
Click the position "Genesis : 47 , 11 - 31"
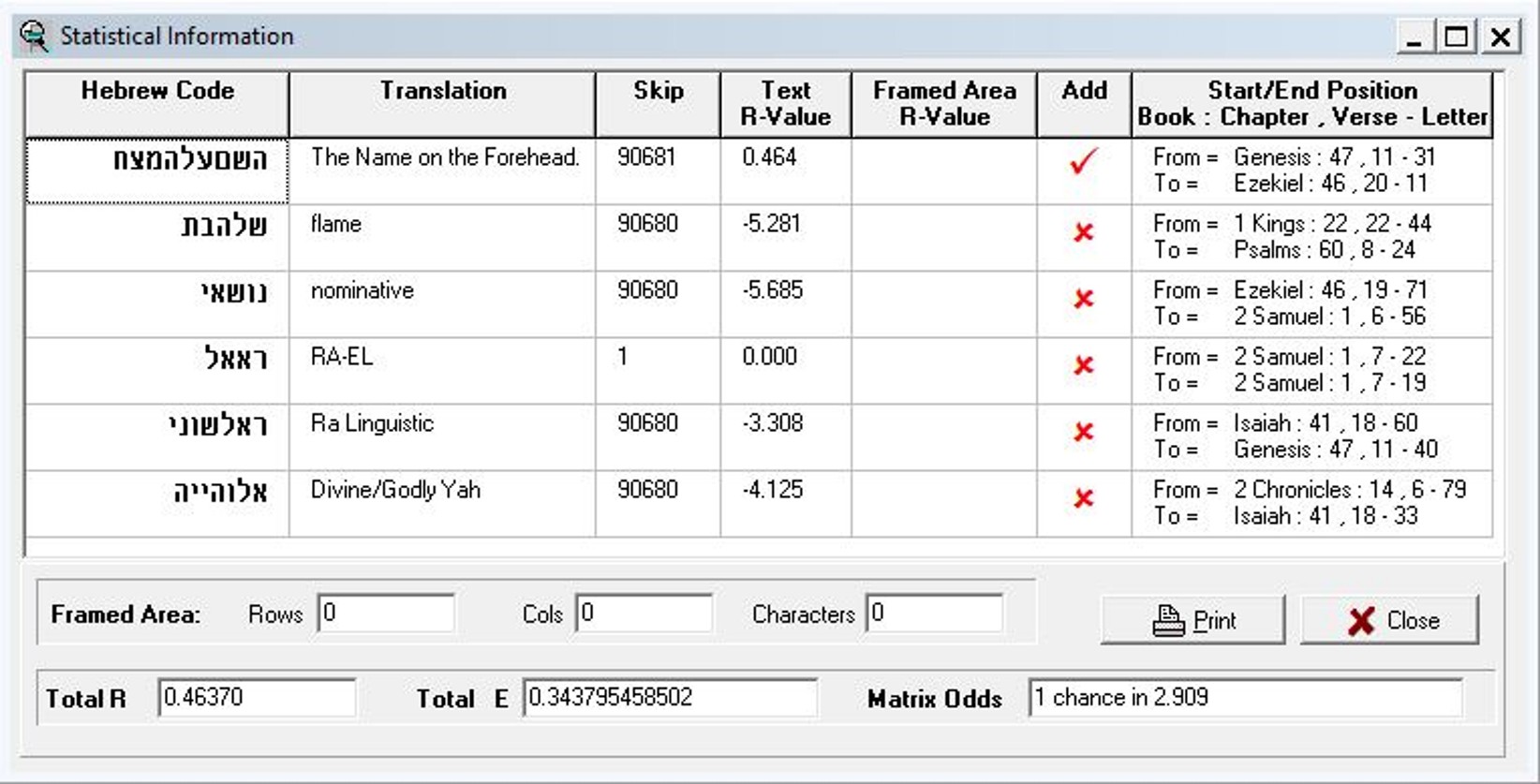point(1335,157)
